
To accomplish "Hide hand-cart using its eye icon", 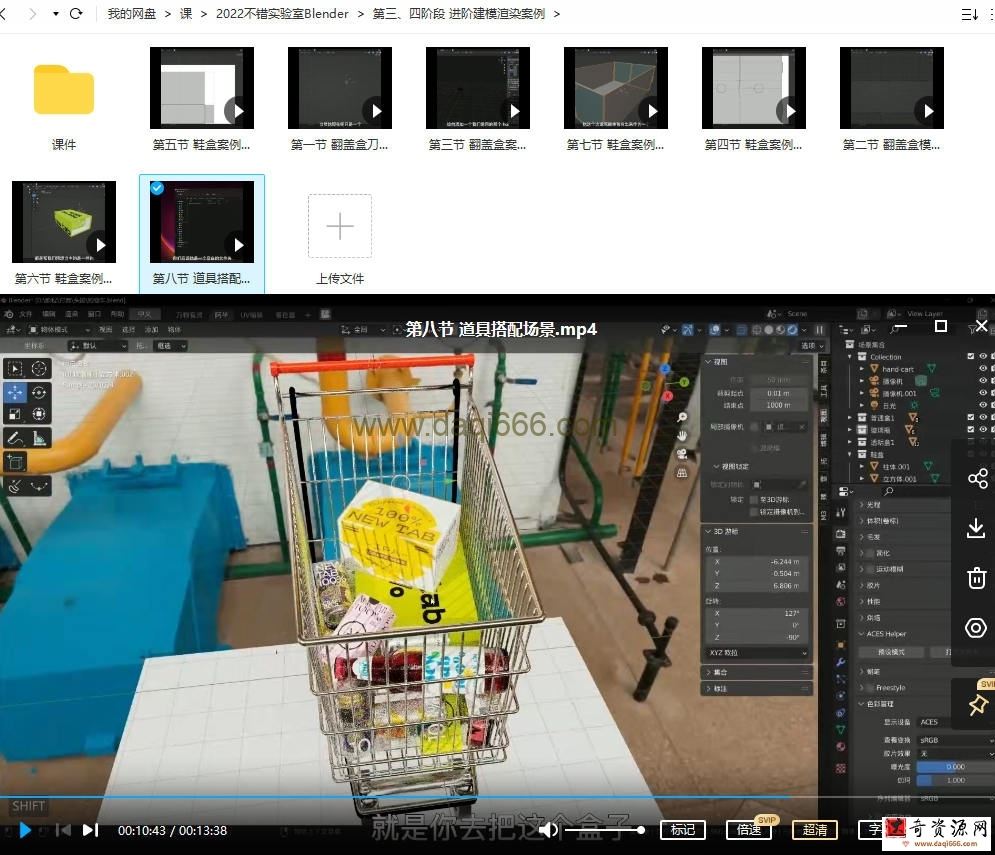I will (x=983, y=369).
